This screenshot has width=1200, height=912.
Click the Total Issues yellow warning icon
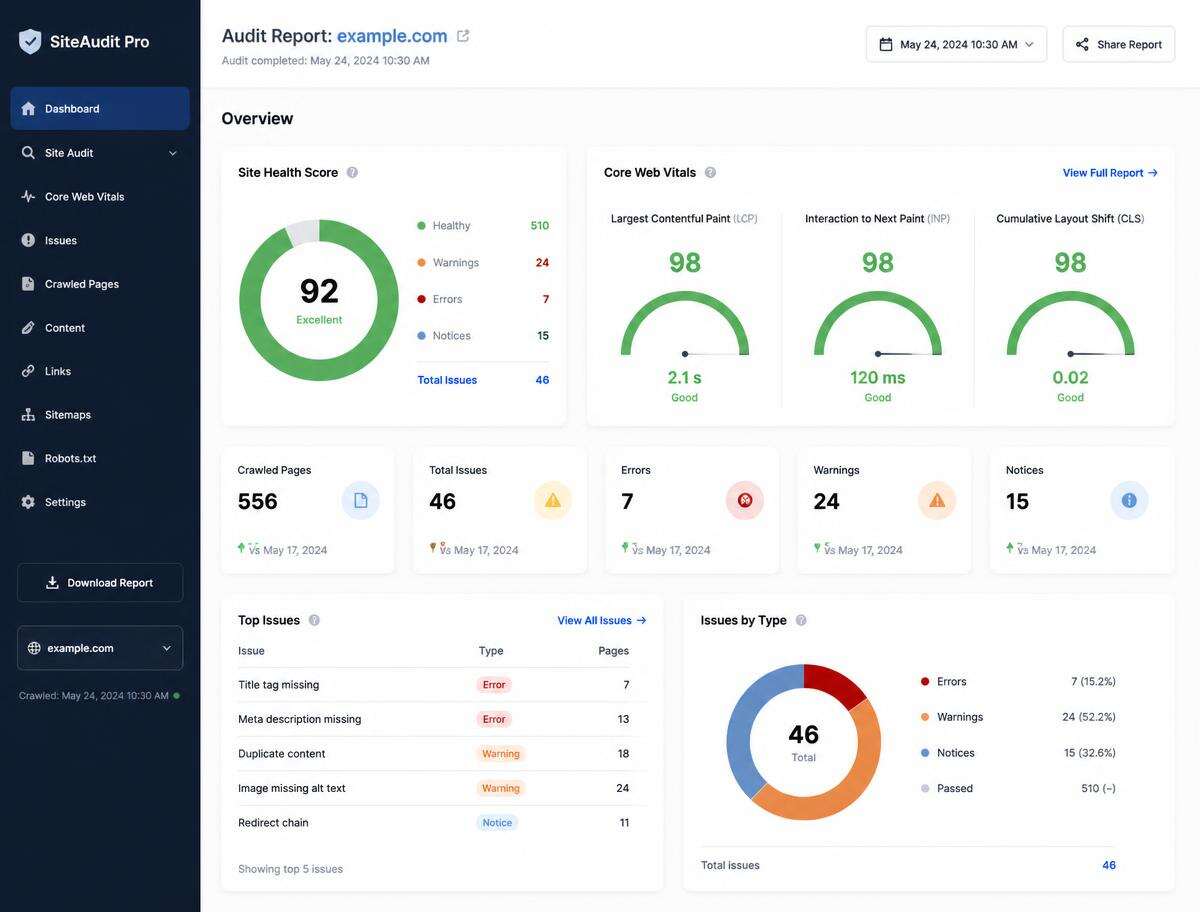point(553,500)
